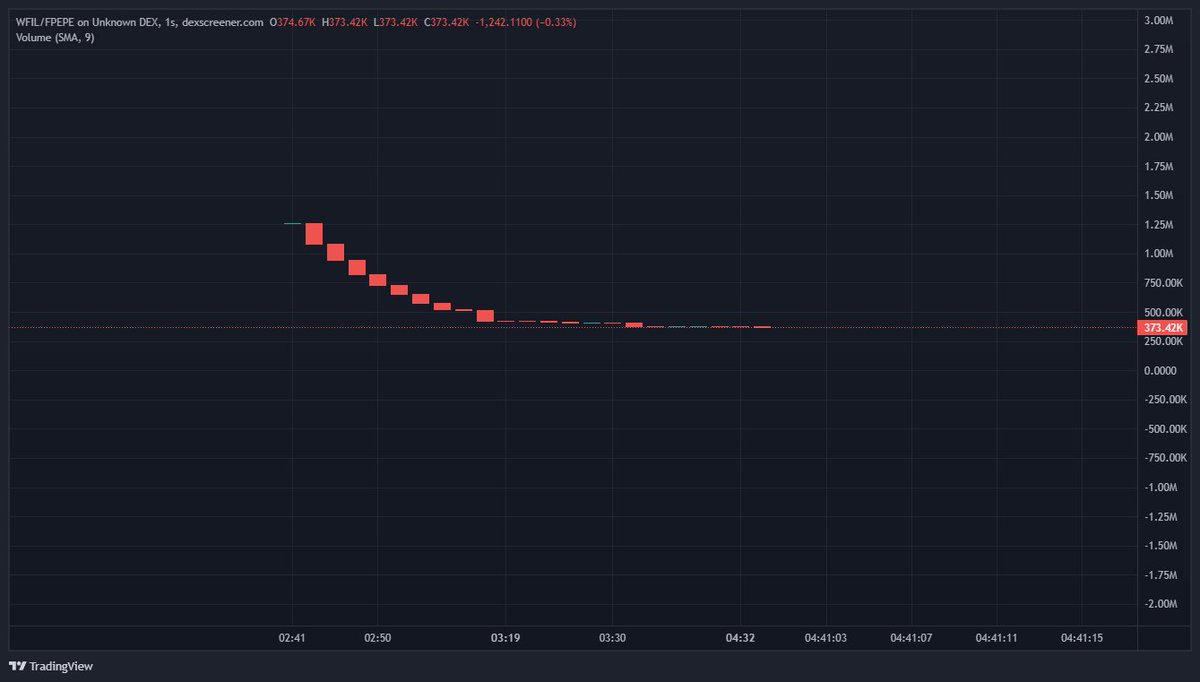The image size is (1200, 682).
Task: Click the 3.00M price axis label
Action: tap(1158, 20)
